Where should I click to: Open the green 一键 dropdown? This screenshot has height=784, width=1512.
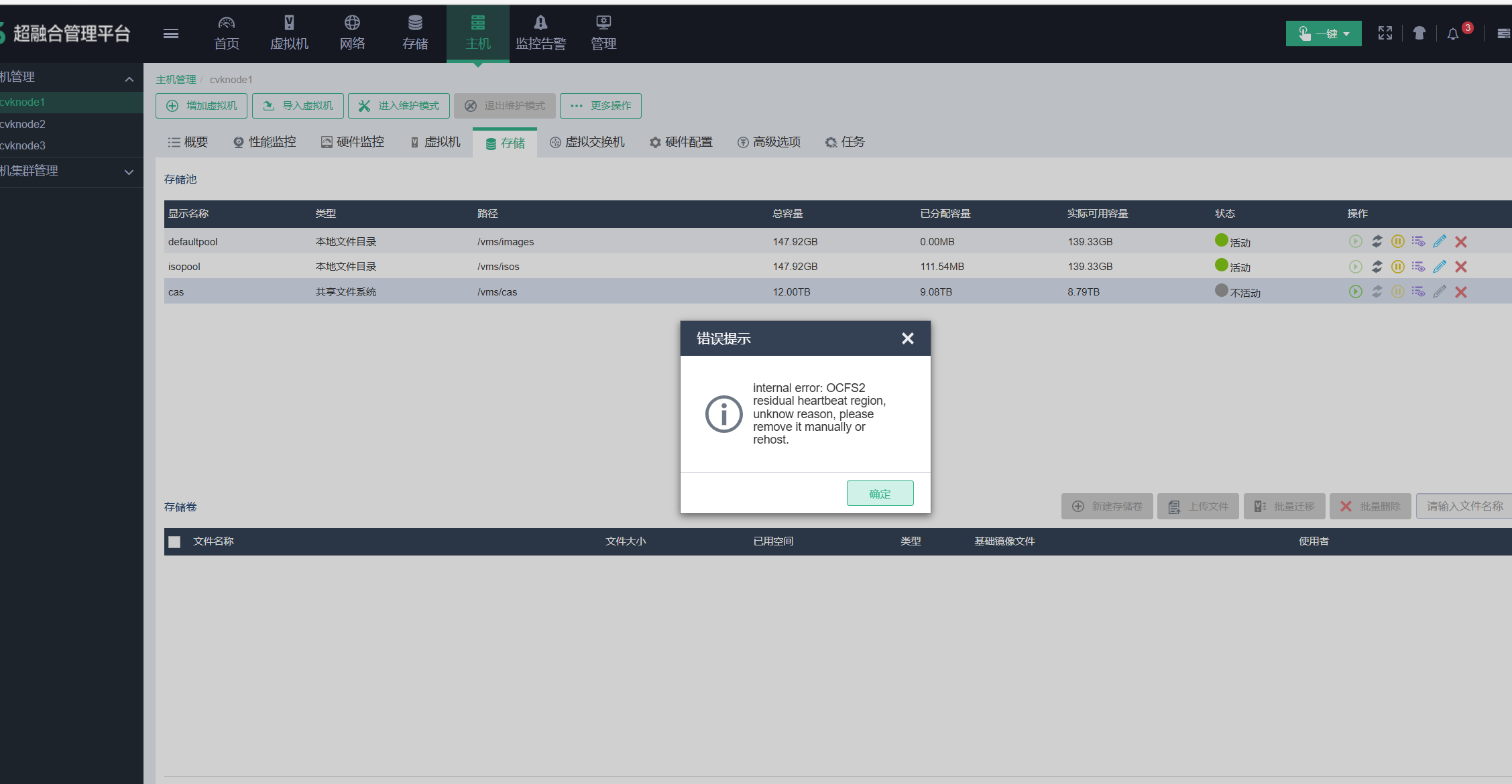point(1323,34)
